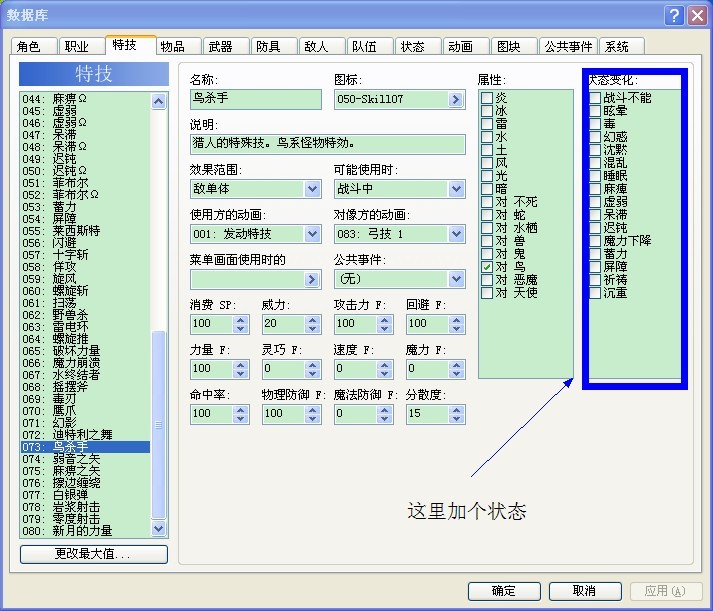The width and height of the screenshot is (713, 611).
Task: Select skill 080: 新月的力量
Action: click(85, 531)
